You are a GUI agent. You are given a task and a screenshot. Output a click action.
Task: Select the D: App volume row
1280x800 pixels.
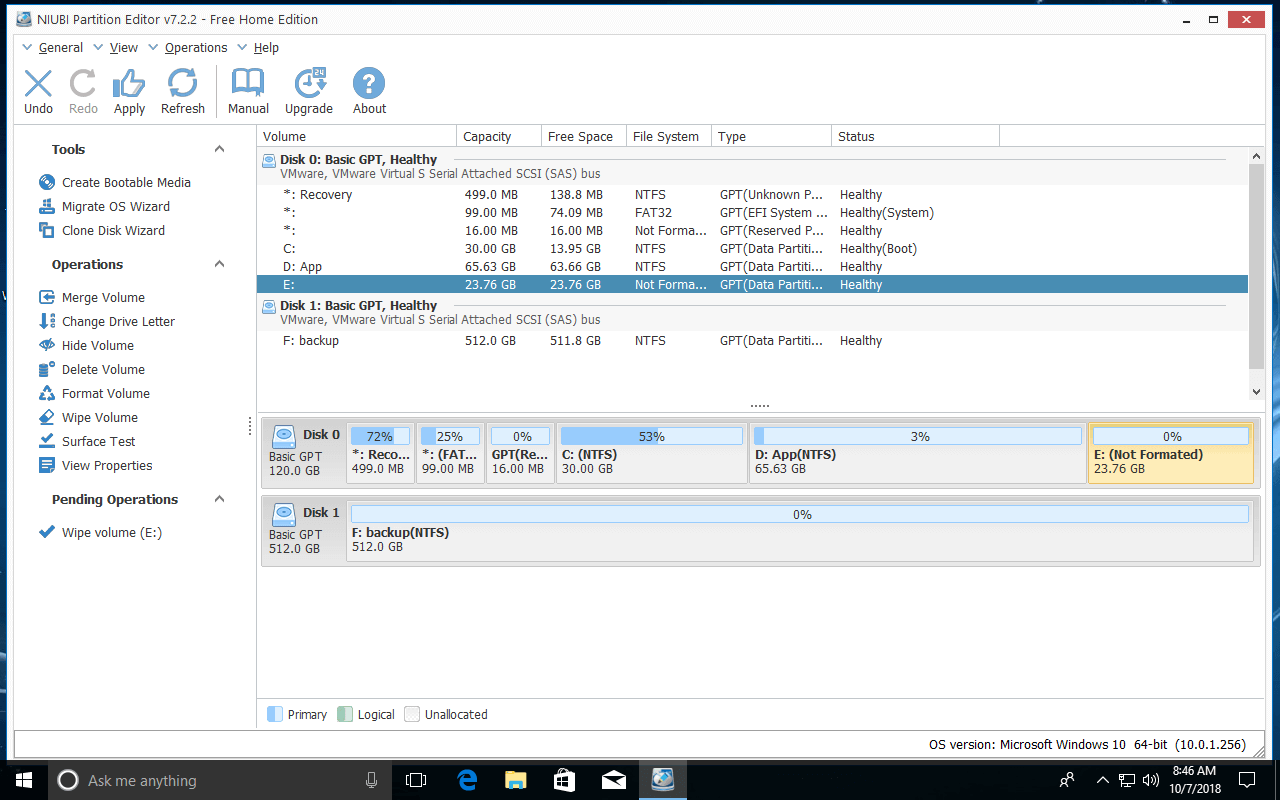752,267
